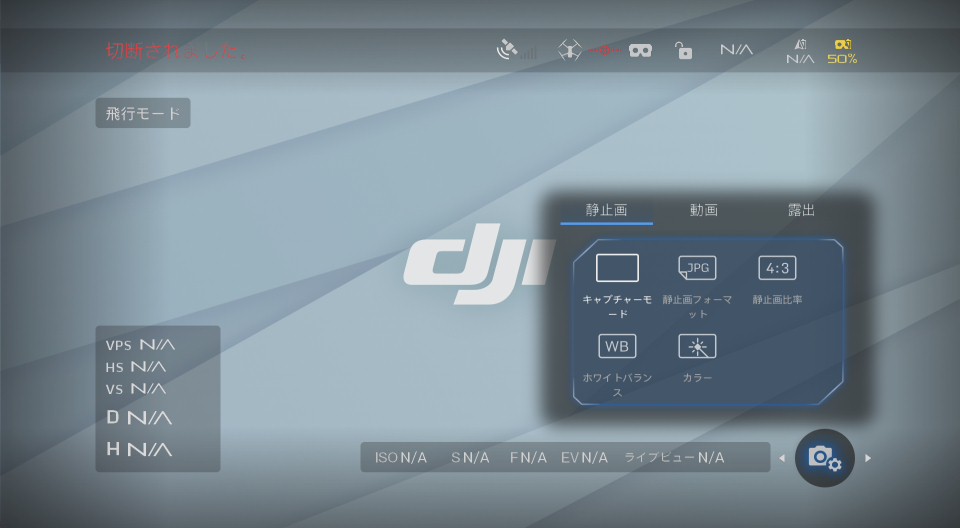Click the left arrow beside camera button
The width and height of the screenshot is (960, 528).
click(x=782, y=458)
